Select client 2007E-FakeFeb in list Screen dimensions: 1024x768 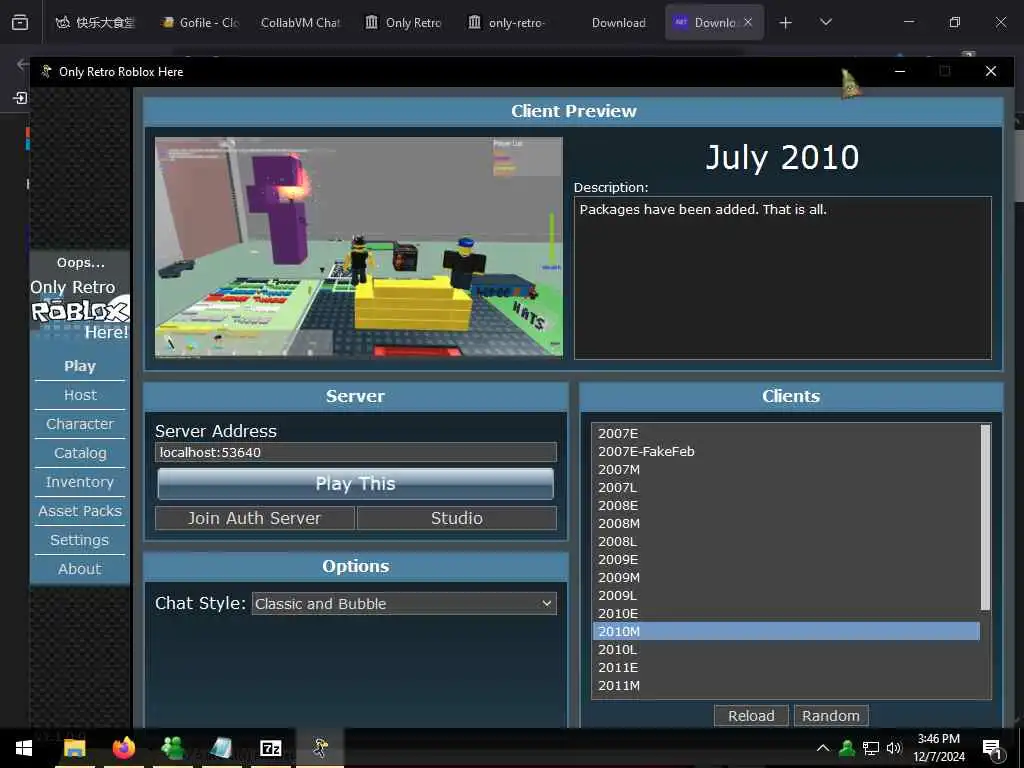[x=786, y=451]
